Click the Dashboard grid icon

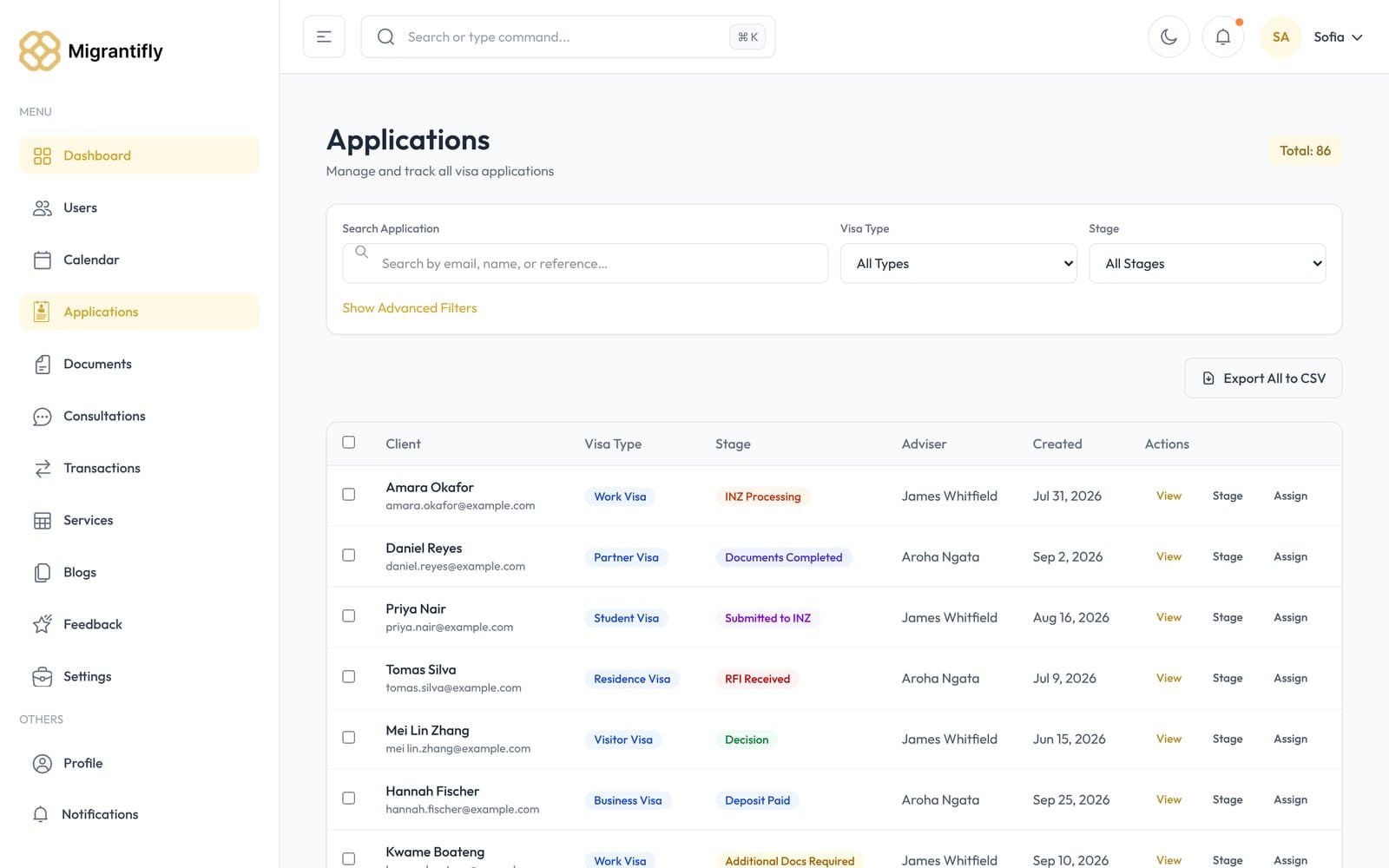[42, 155]
